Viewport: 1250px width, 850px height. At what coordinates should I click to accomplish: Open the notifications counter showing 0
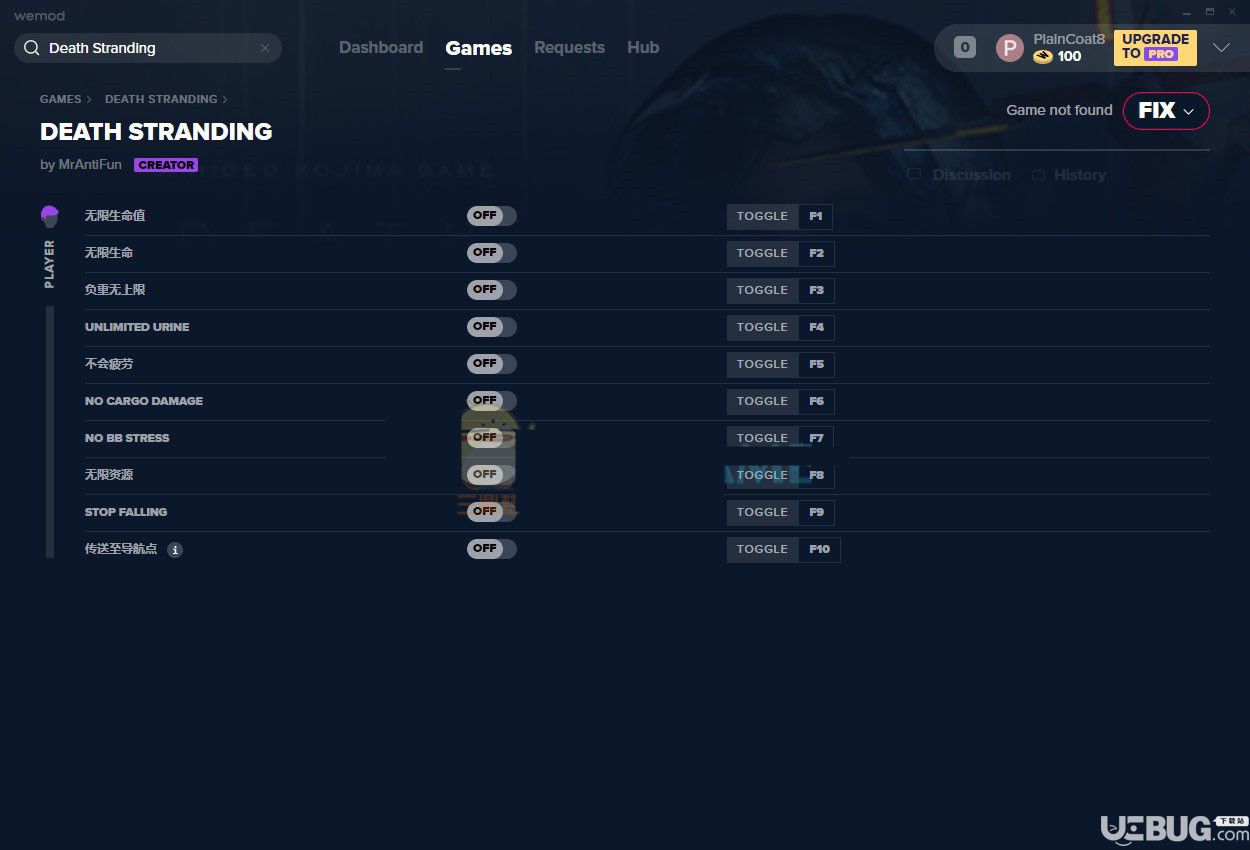click(x=965, y=47)
